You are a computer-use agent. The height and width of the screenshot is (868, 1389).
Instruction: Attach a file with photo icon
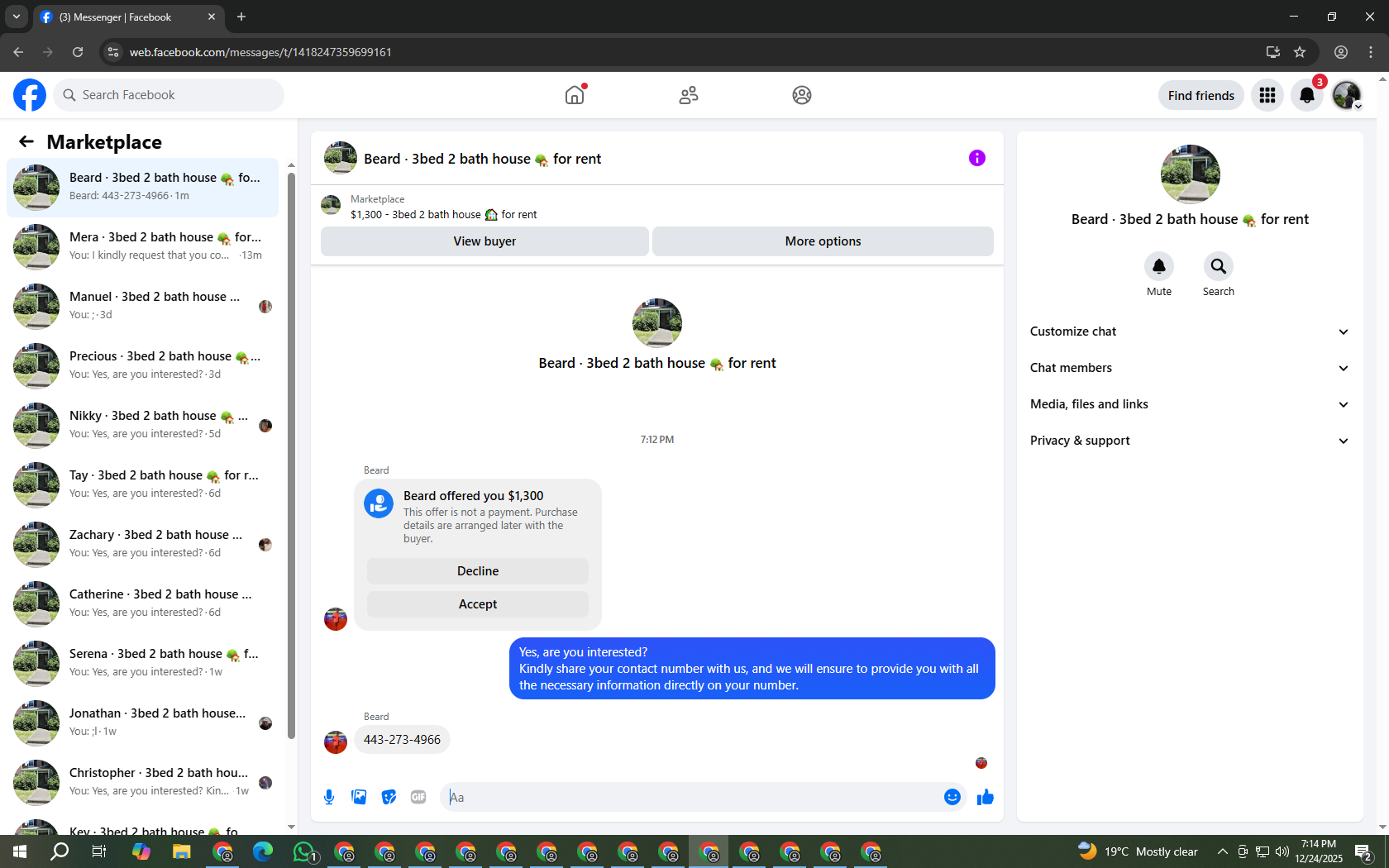point(359,797)
